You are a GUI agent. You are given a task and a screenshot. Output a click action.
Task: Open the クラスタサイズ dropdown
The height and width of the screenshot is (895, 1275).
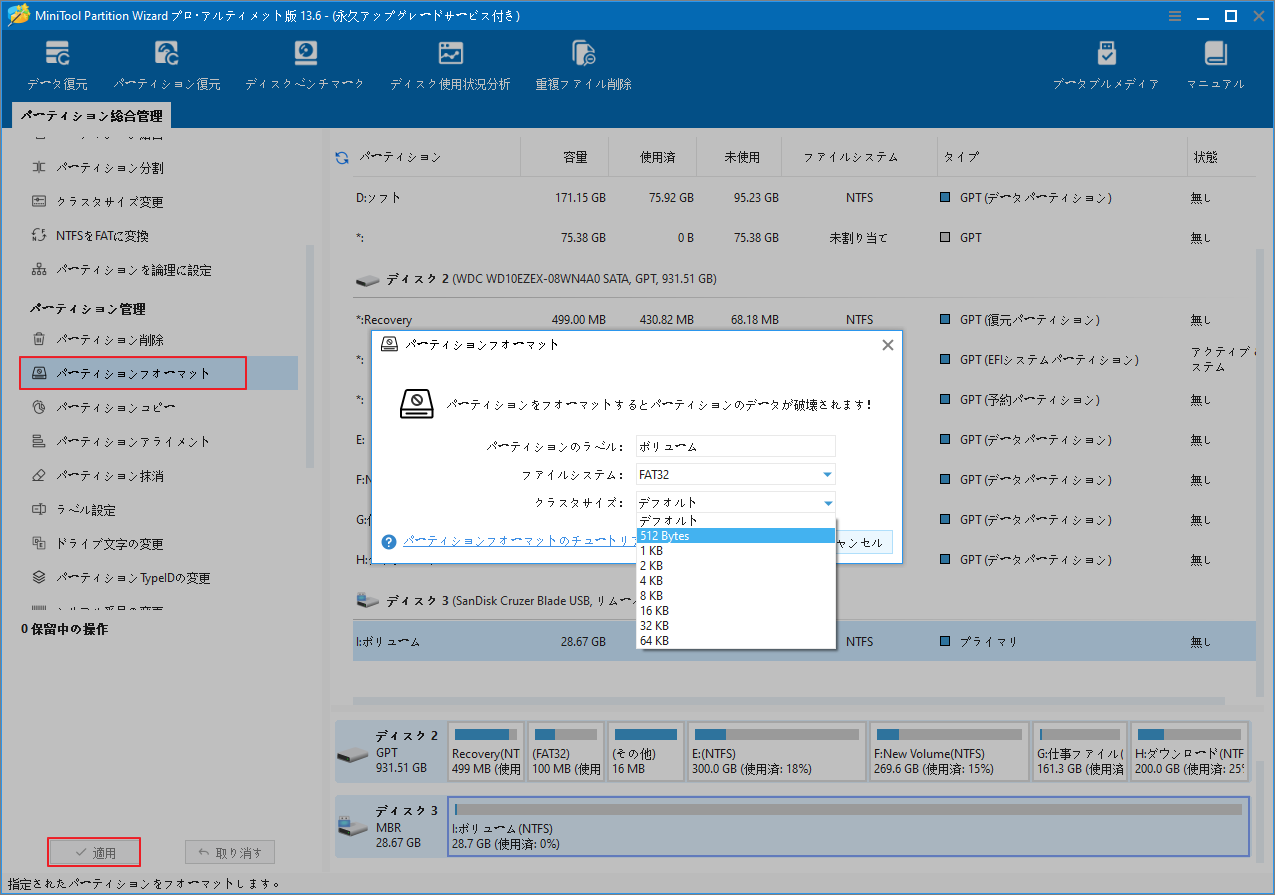[736, 503]
